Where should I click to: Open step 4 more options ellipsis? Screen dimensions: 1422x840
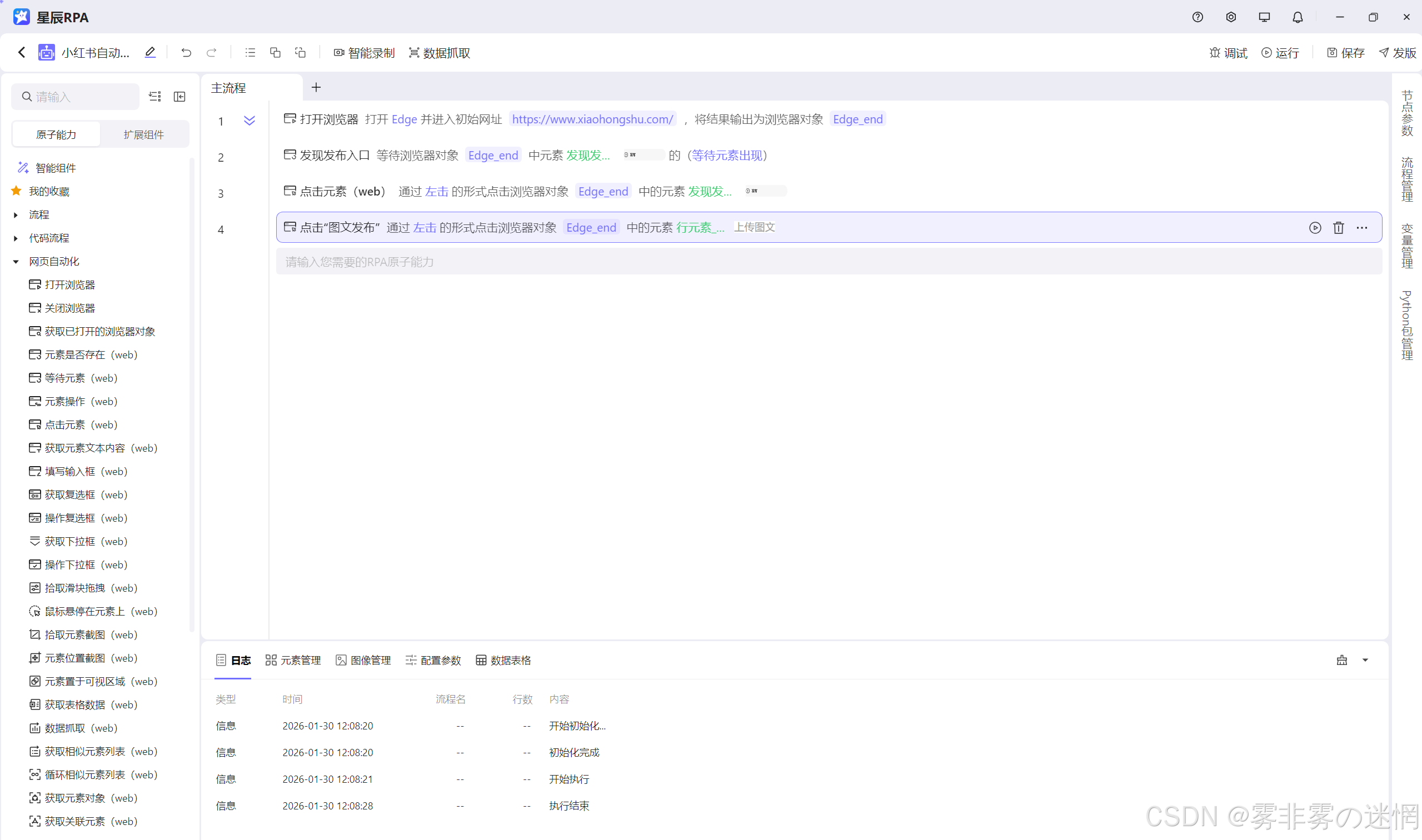coord(1361,228)
